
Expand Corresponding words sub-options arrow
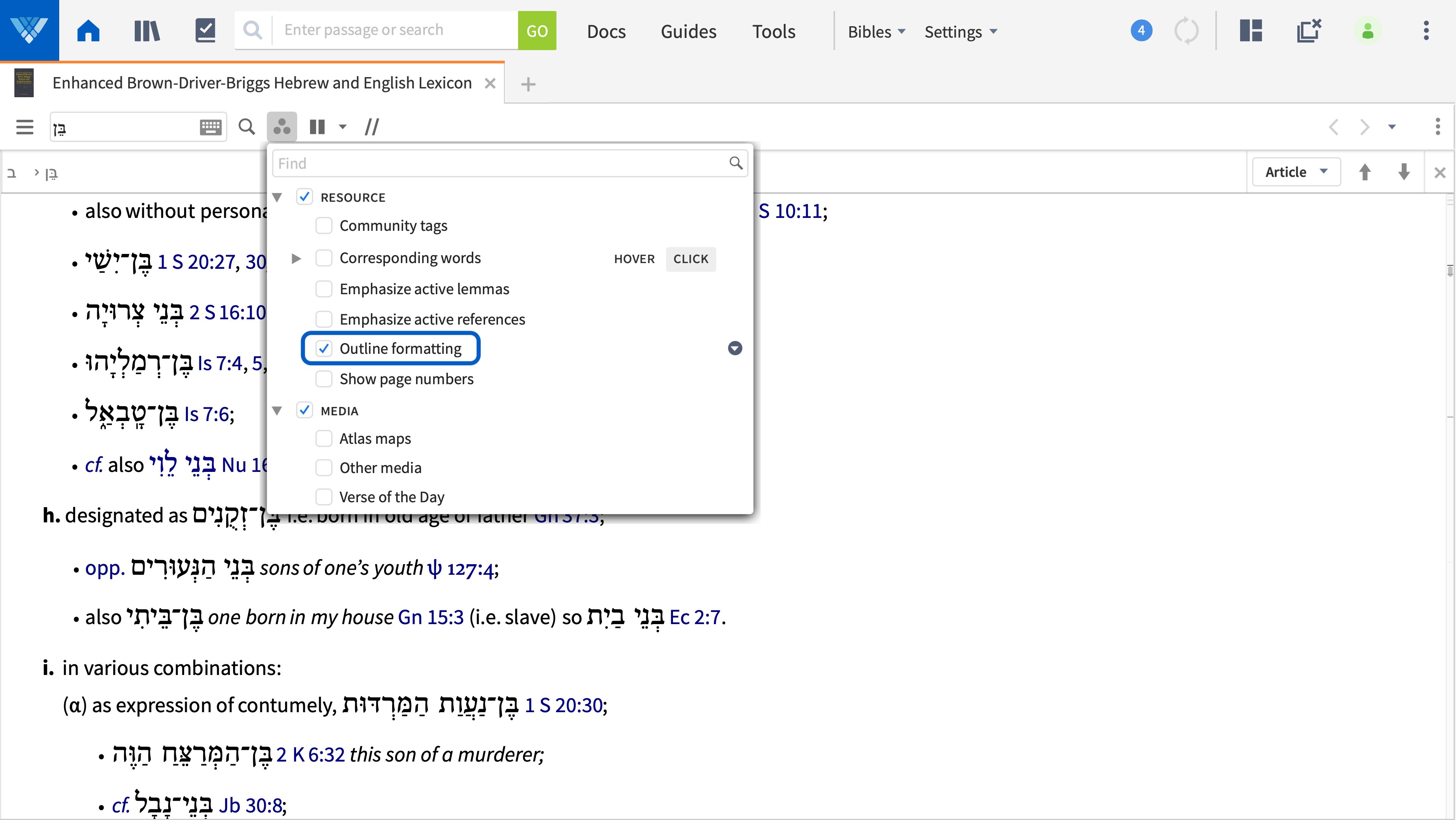pos(296,259)
